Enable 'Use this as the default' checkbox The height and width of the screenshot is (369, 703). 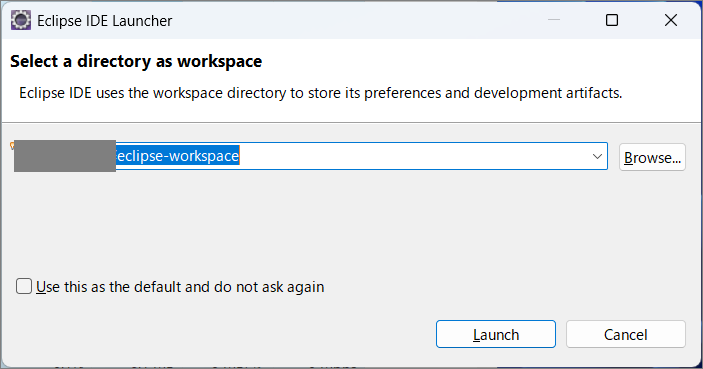24,286
